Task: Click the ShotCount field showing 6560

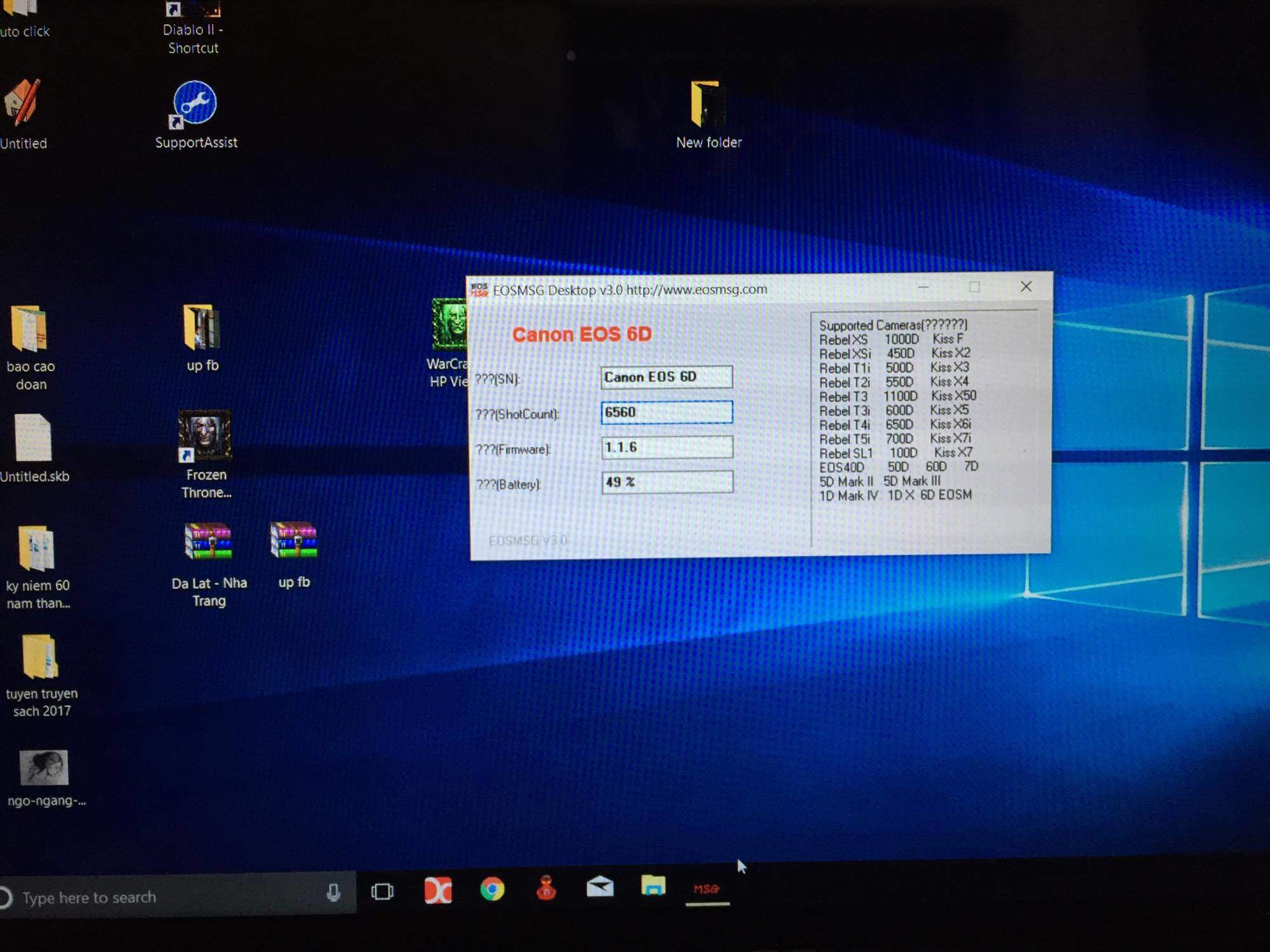Action: [666, 412]
